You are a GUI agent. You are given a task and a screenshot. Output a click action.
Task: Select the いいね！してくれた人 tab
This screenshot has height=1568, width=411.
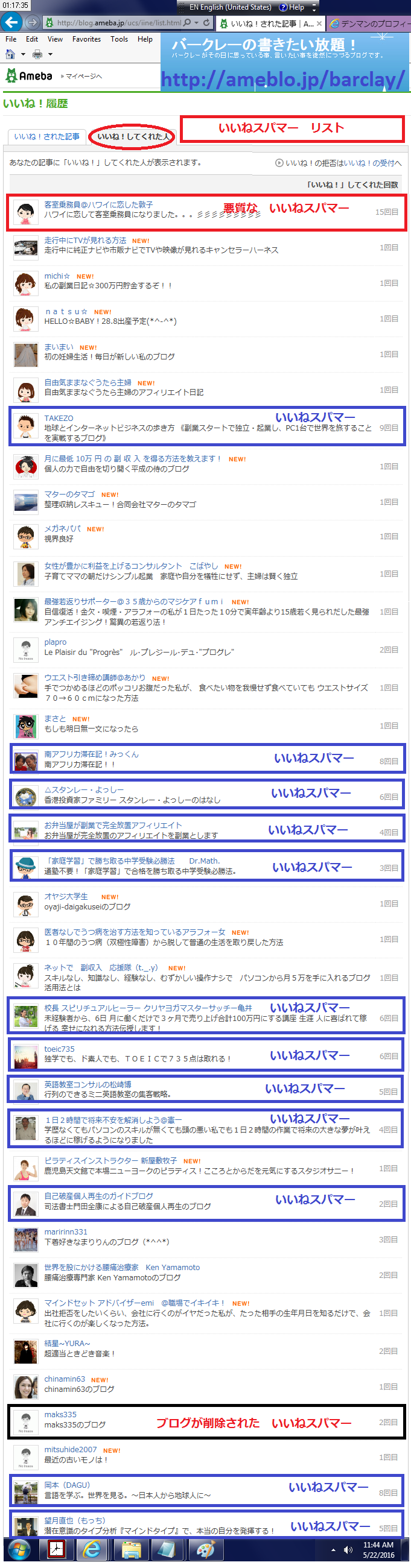click(133, 137)
